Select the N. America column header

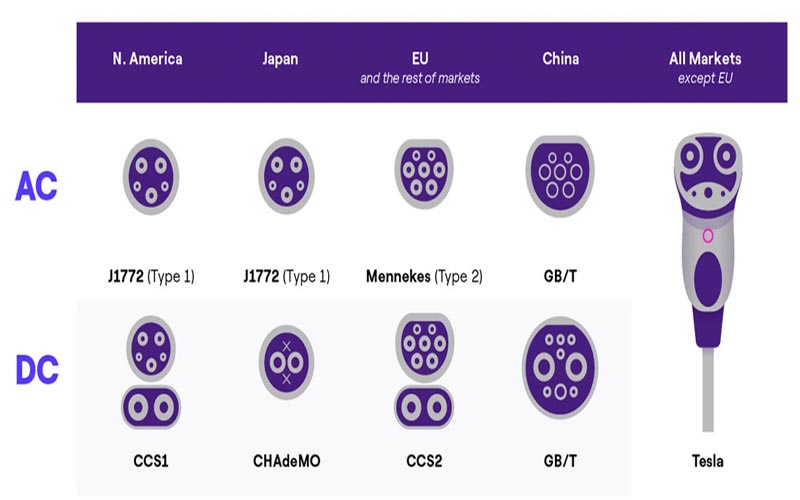tap(147, 59)
